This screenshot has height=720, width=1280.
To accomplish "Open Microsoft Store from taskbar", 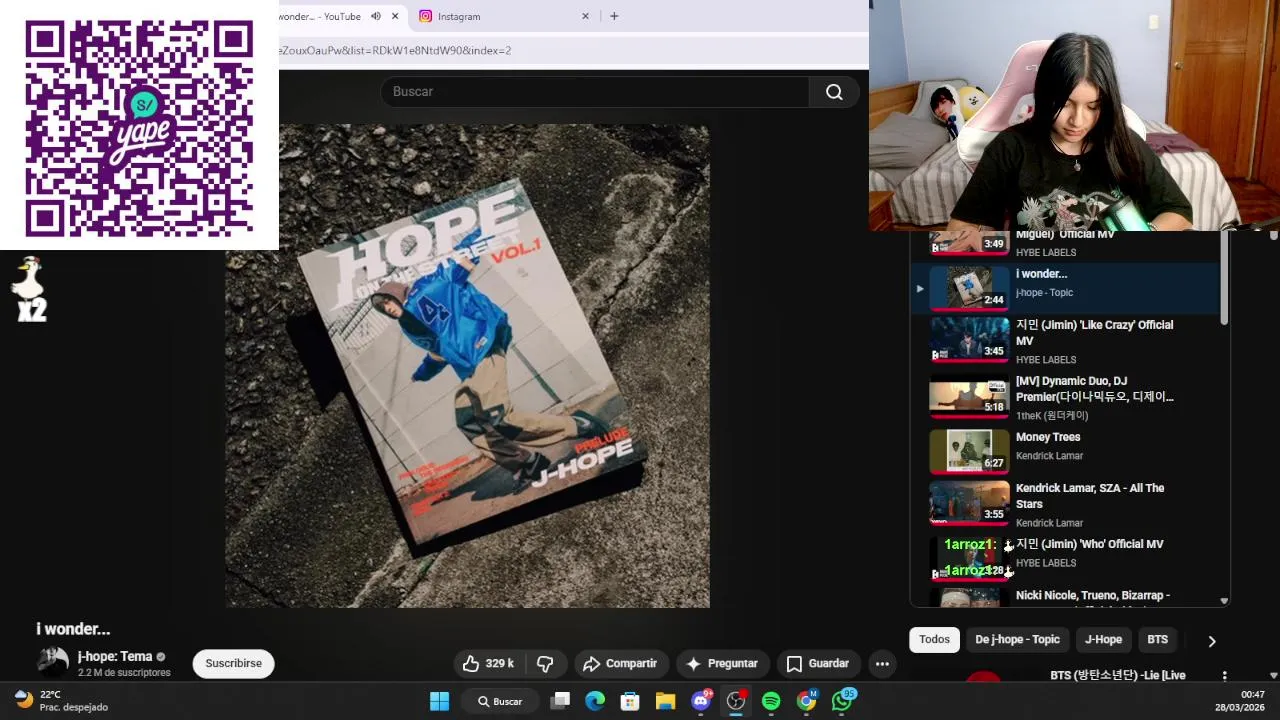I will (x=630, y=701).
